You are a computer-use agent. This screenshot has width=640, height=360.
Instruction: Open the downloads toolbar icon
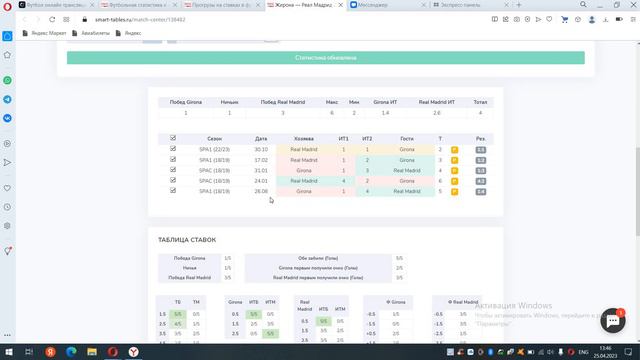click(x=605, y=20)
